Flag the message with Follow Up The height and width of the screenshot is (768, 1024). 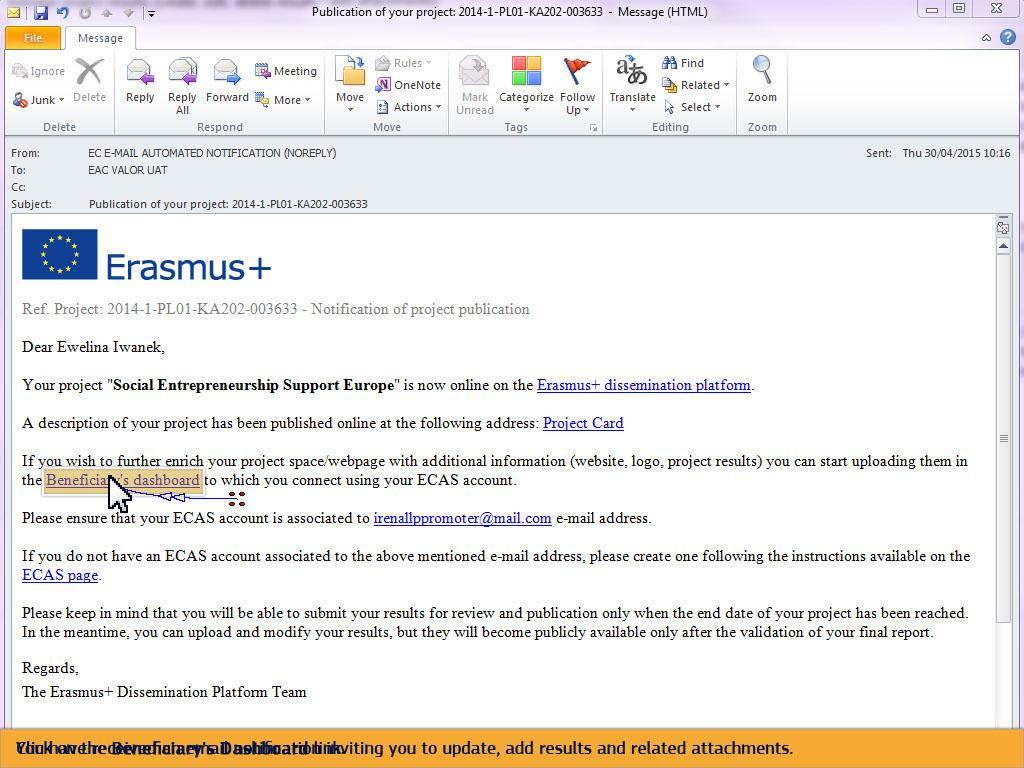pyautogui.click(x=577, y=86)
